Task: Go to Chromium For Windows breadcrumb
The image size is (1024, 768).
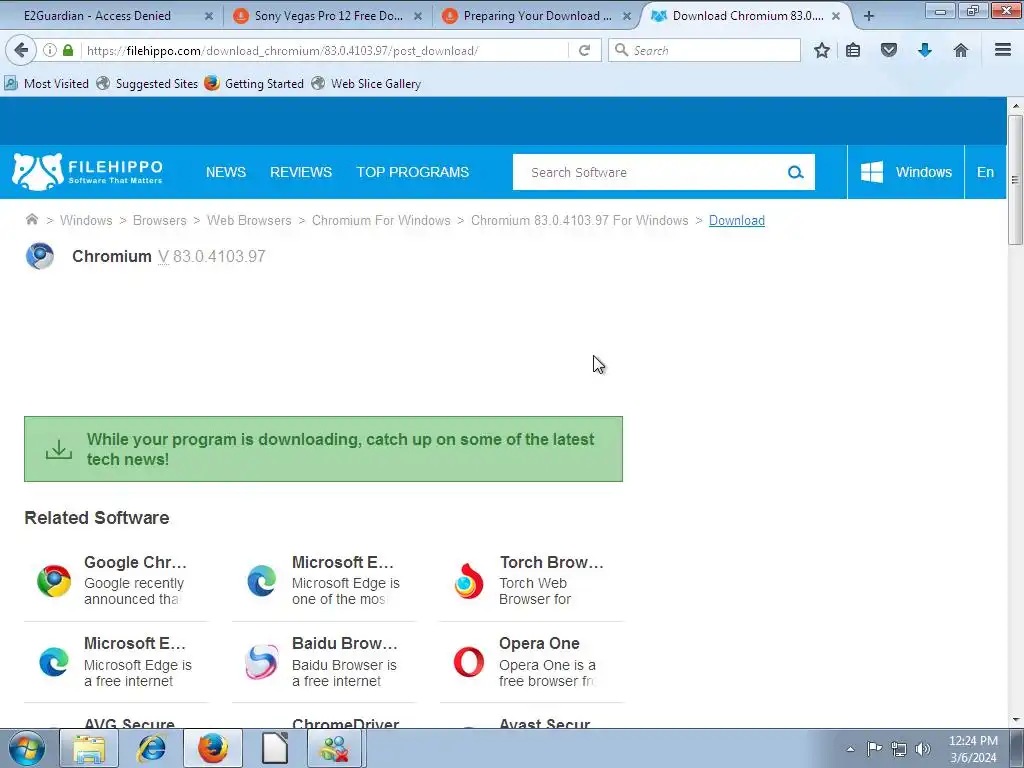Action: coord(381,220)
